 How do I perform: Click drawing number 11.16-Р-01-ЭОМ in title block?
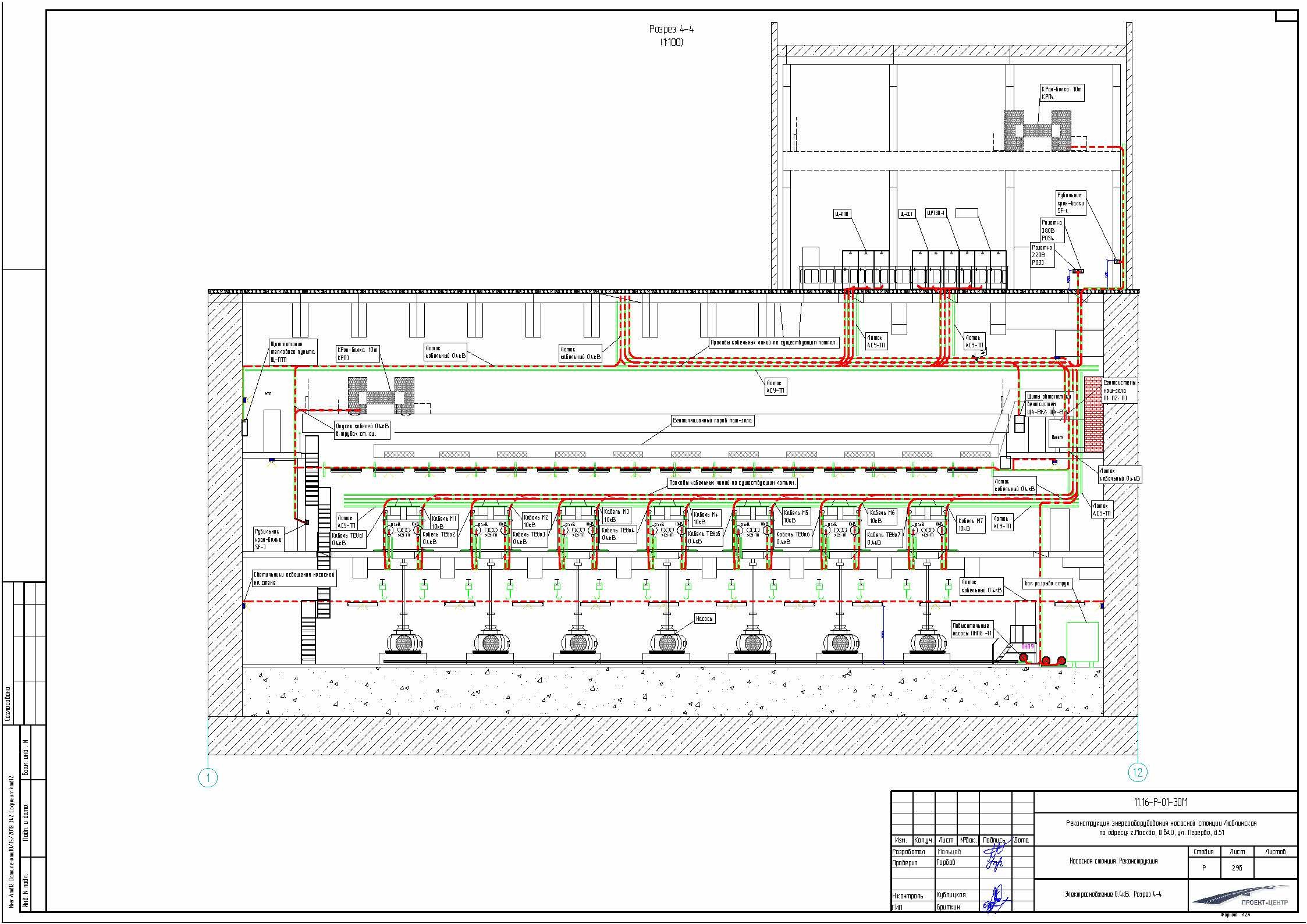1160,802
